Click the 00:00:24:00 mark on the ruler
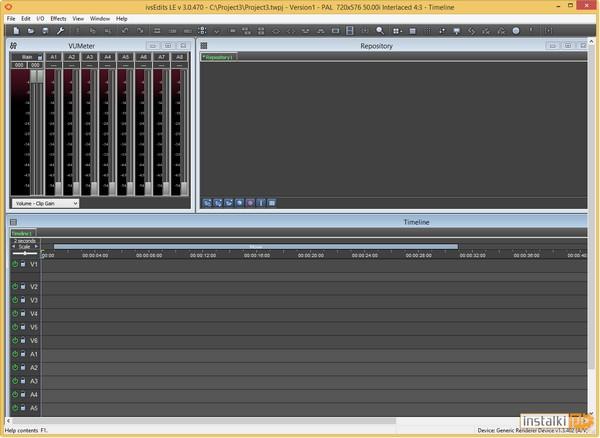 (365, 255)
